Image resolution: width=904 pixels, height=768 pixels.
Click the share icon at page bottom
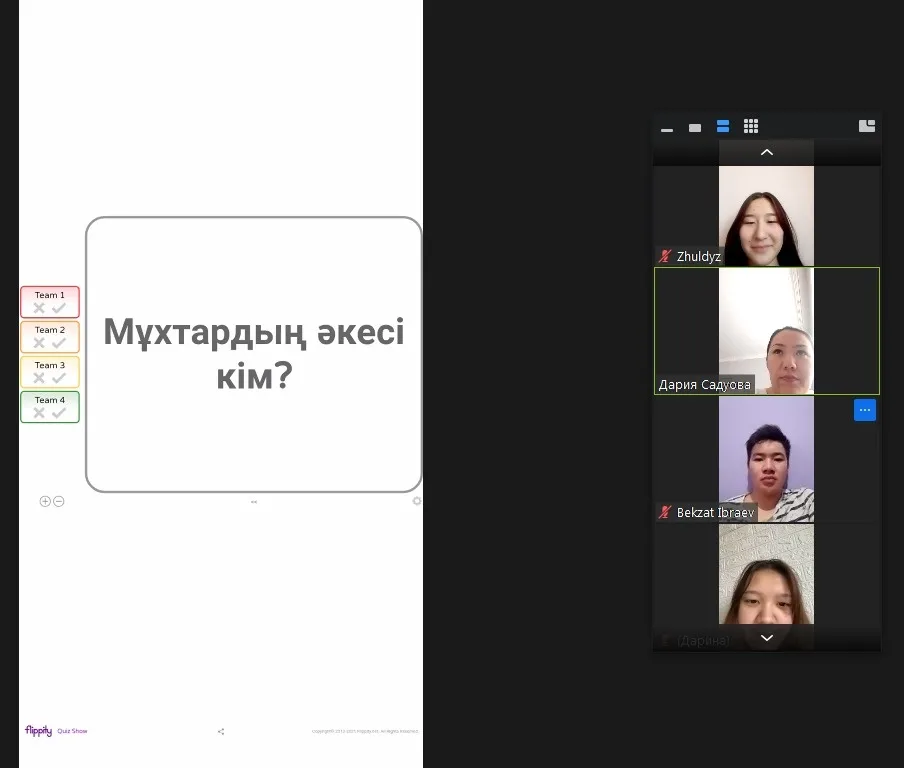[221, 732]
